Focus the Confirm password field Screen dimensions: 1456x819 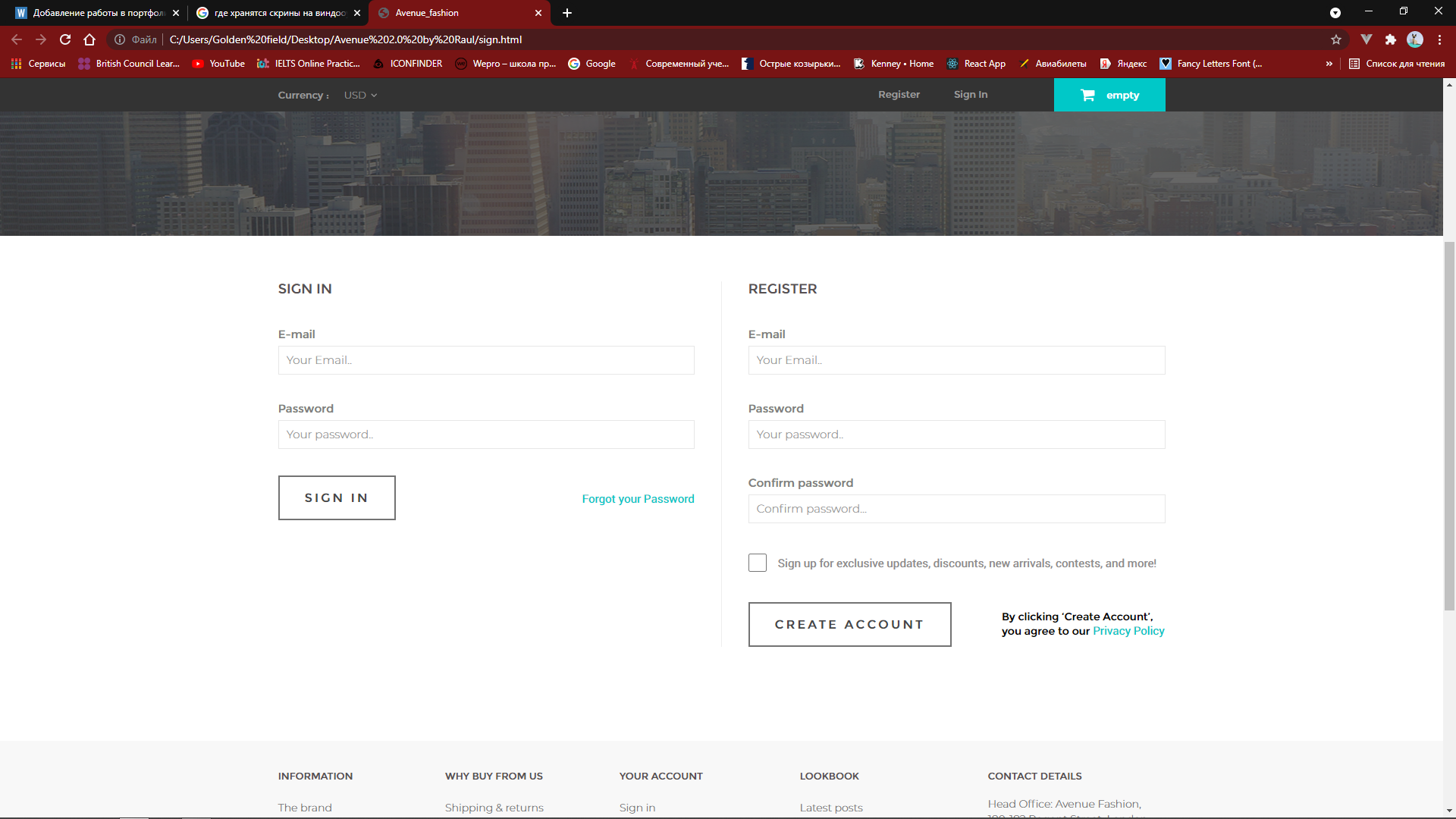pyautogui.click(x=956, y=509)
